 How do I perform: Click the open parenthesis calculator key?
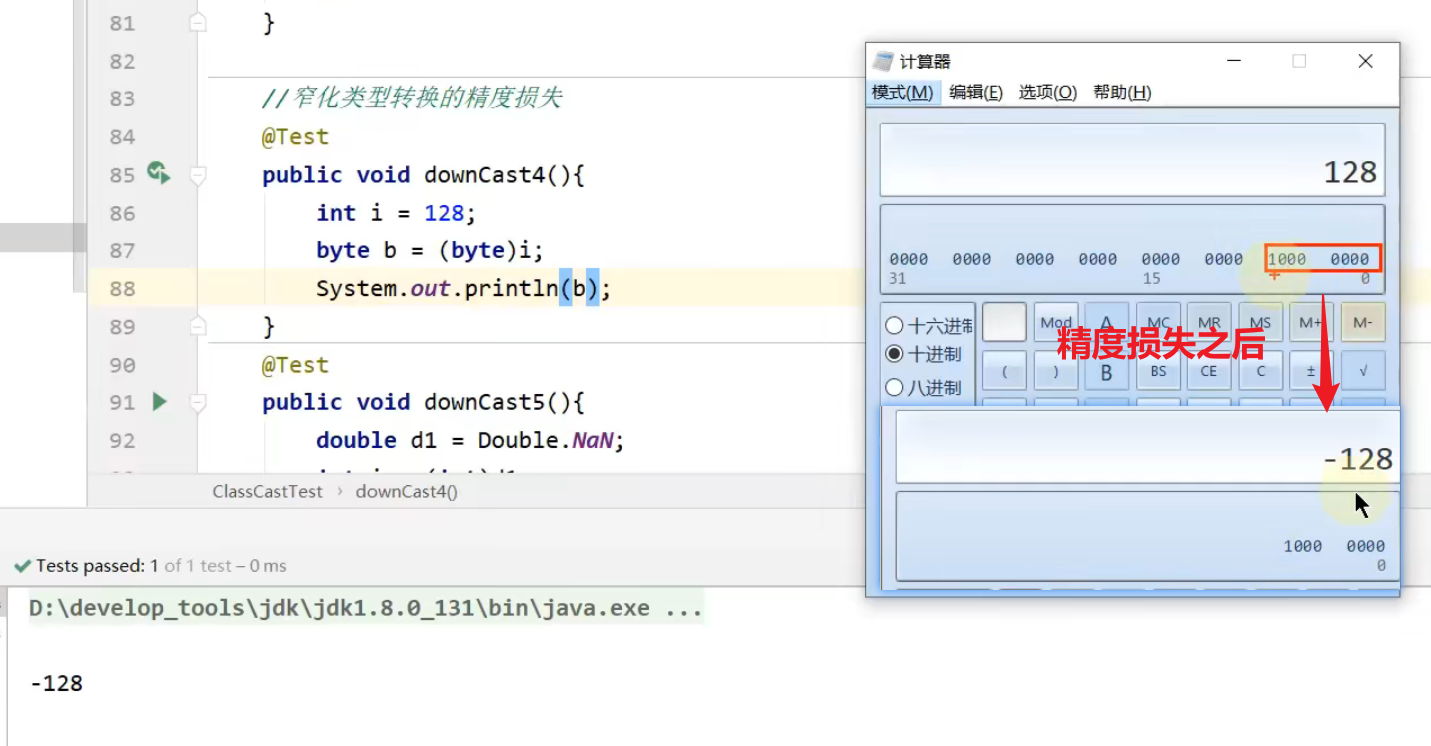pos(1005,371)
